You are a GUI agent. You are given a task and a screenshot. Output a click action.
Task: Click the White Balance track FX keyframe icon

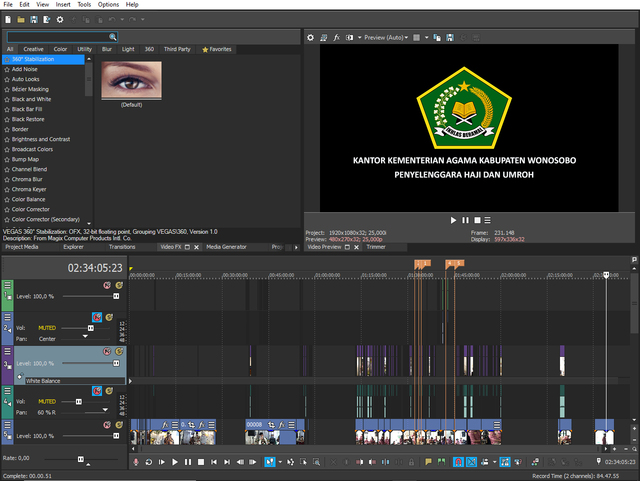pyautogui.click(x=20, y=376)
